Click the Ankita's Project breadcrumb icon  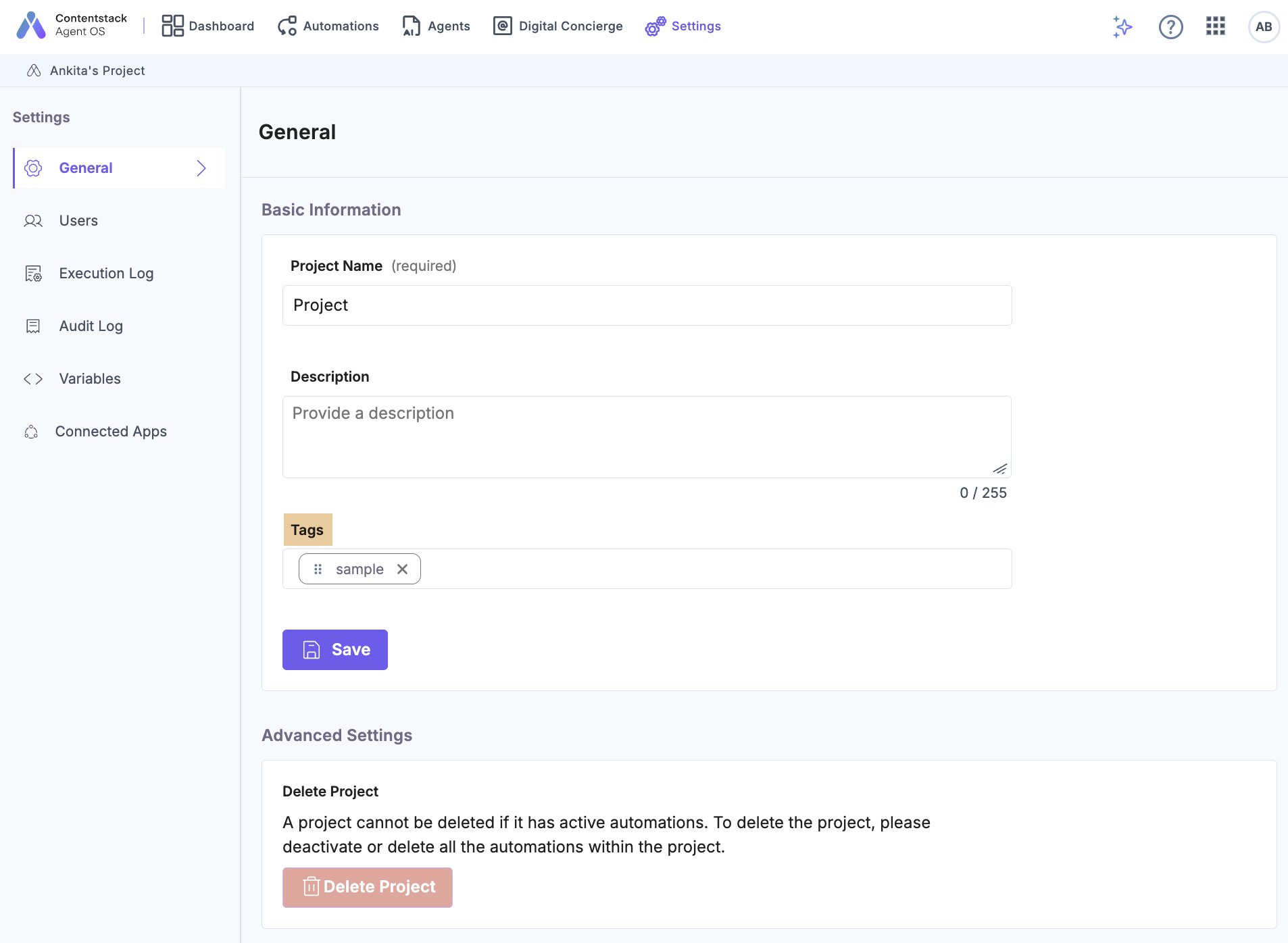34,71
